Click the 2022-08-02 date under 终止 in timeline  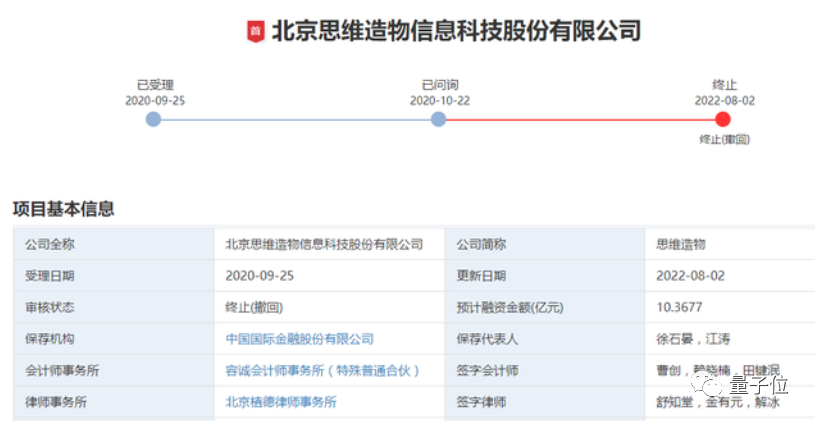pos(725,101)
